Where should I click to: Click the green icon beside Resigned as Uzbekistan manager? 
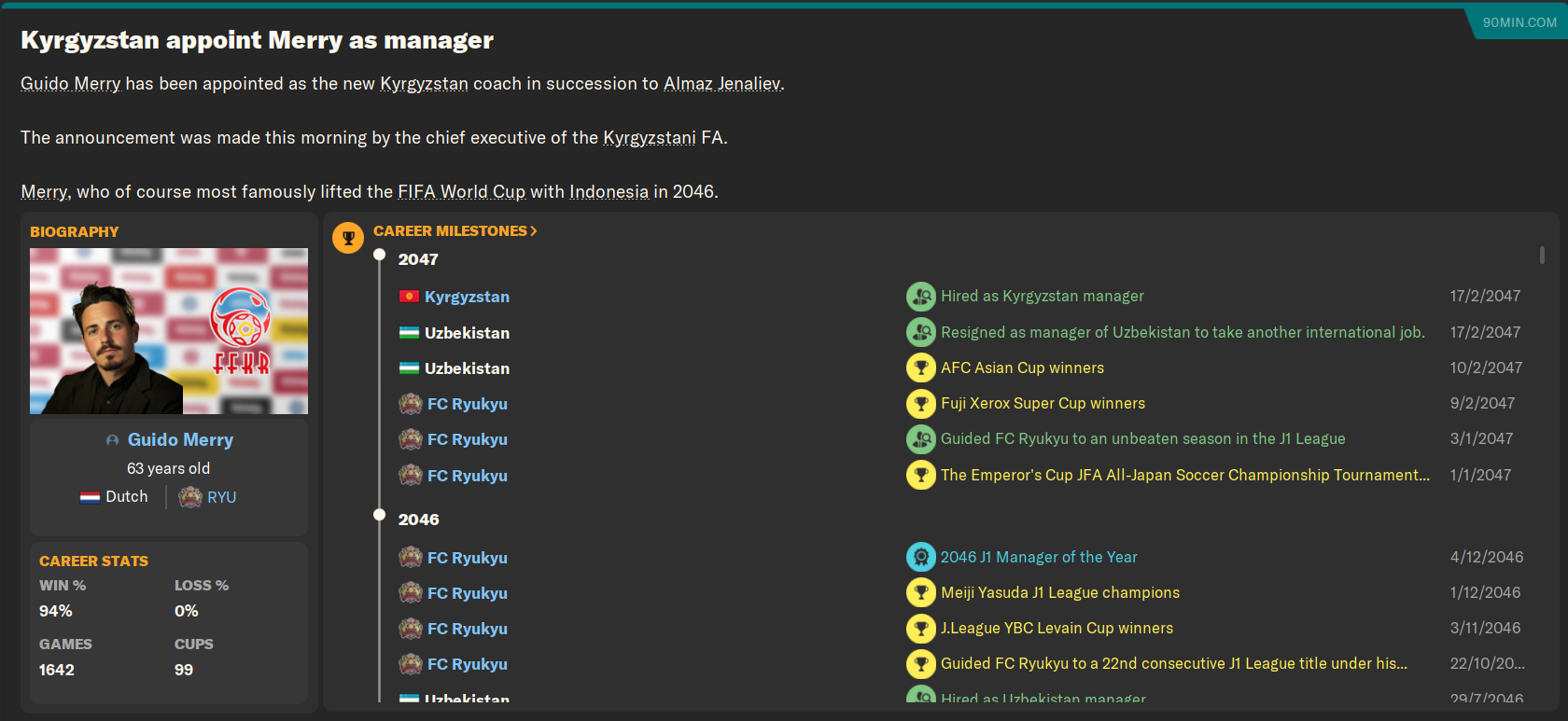[921, 332]
